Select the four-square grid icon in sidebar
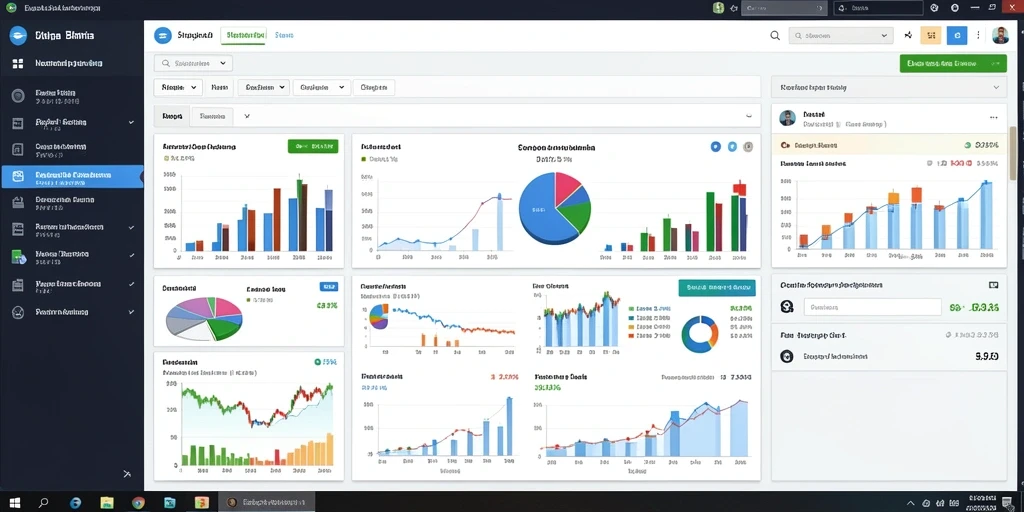This screenshot has width=1024, height=512. pos(18,63)
